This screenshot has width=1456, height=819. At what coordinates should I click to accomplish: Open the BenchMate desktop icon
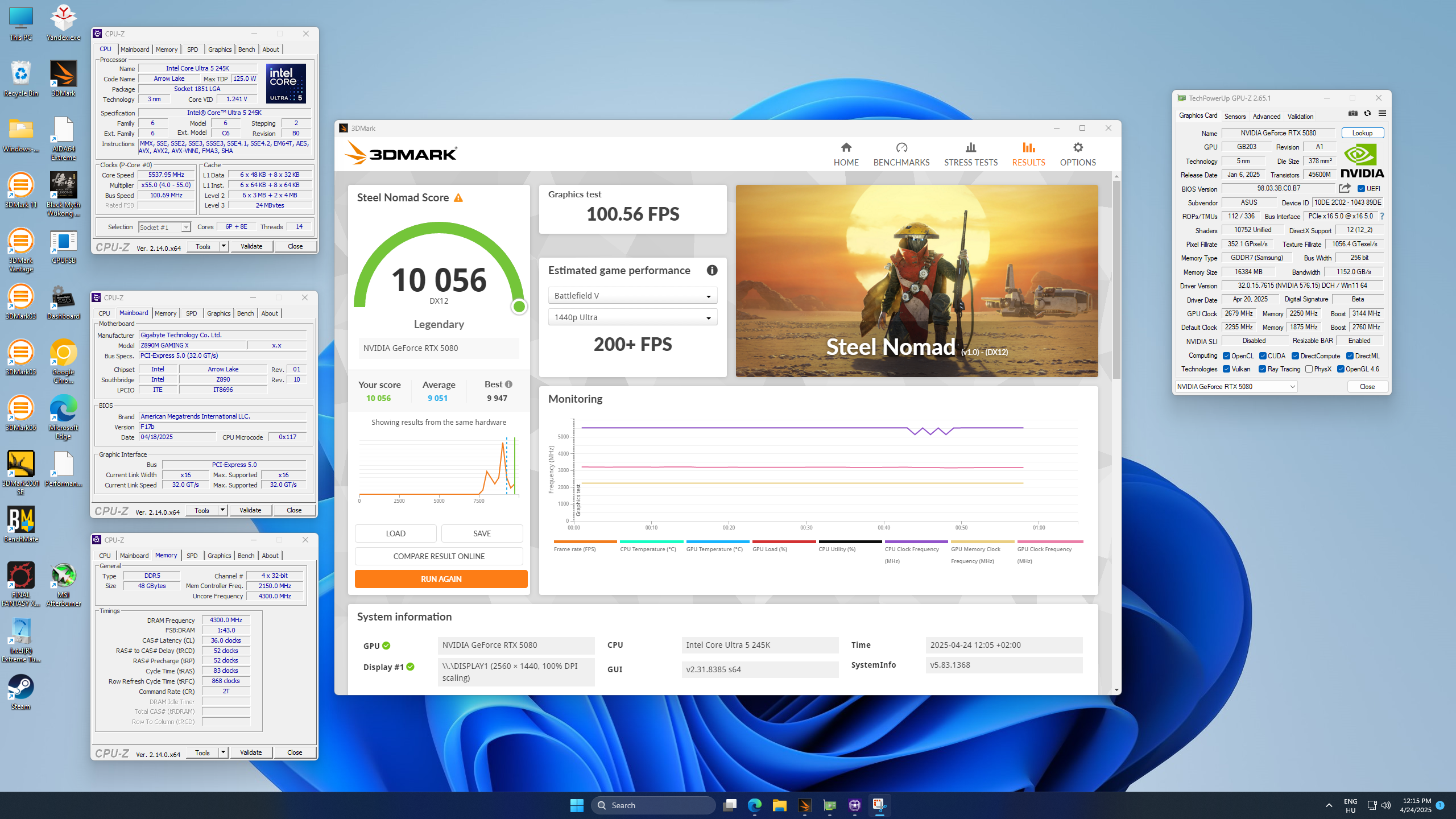coord(21,524)
